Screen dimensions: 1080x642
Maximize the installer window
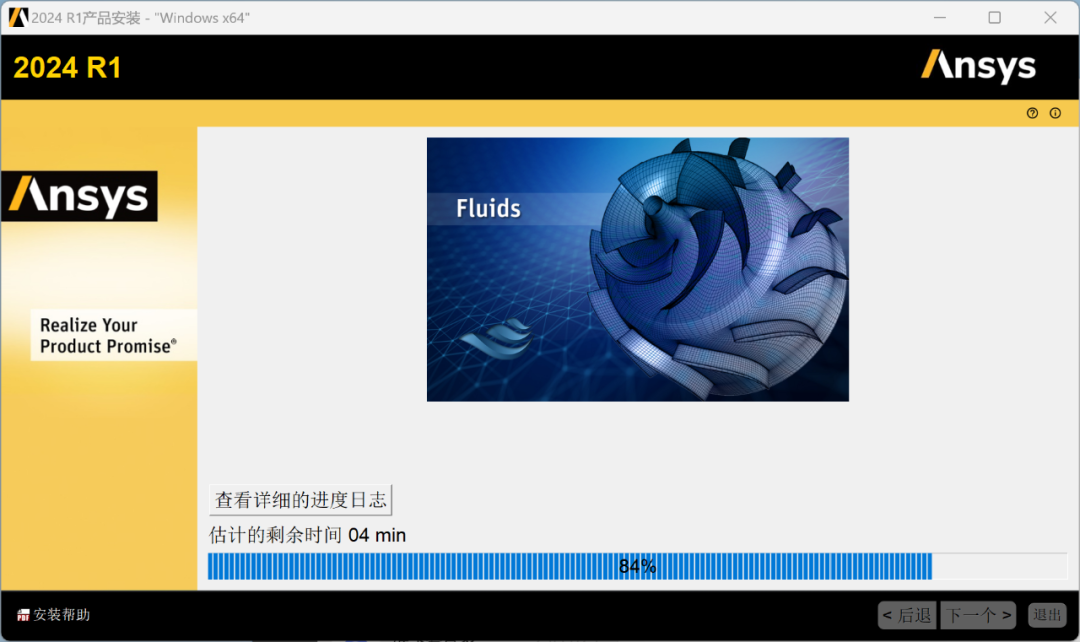995,17
